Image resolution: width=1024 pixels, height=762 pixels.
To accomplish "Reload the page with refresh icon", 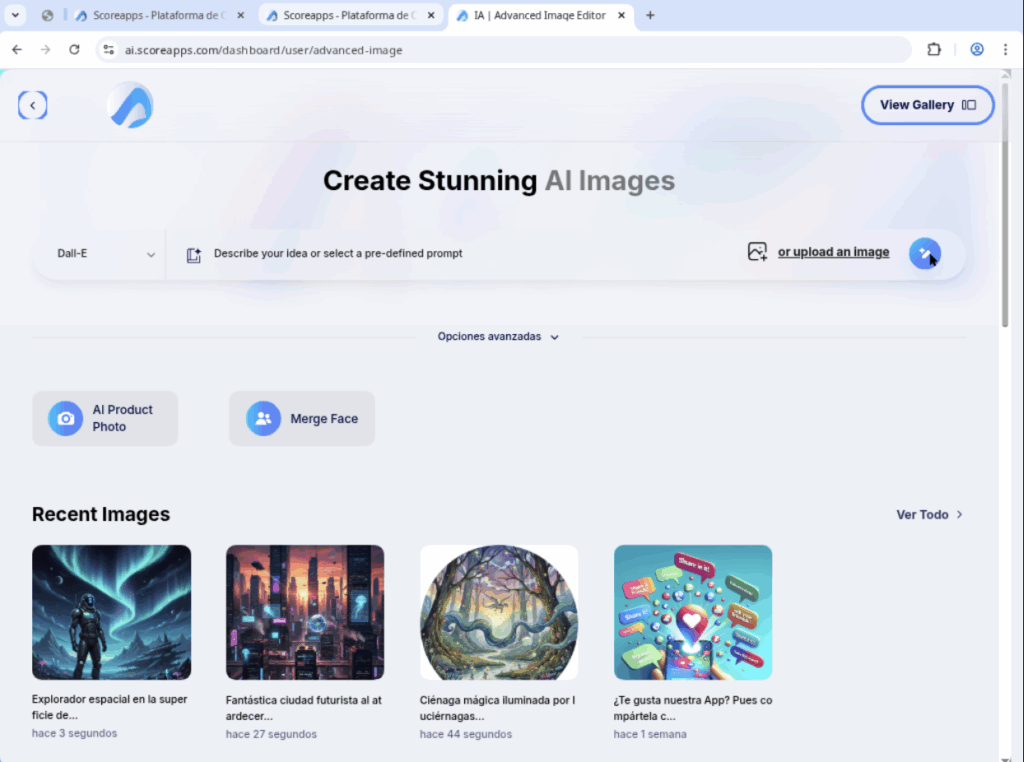I will 74,50.
